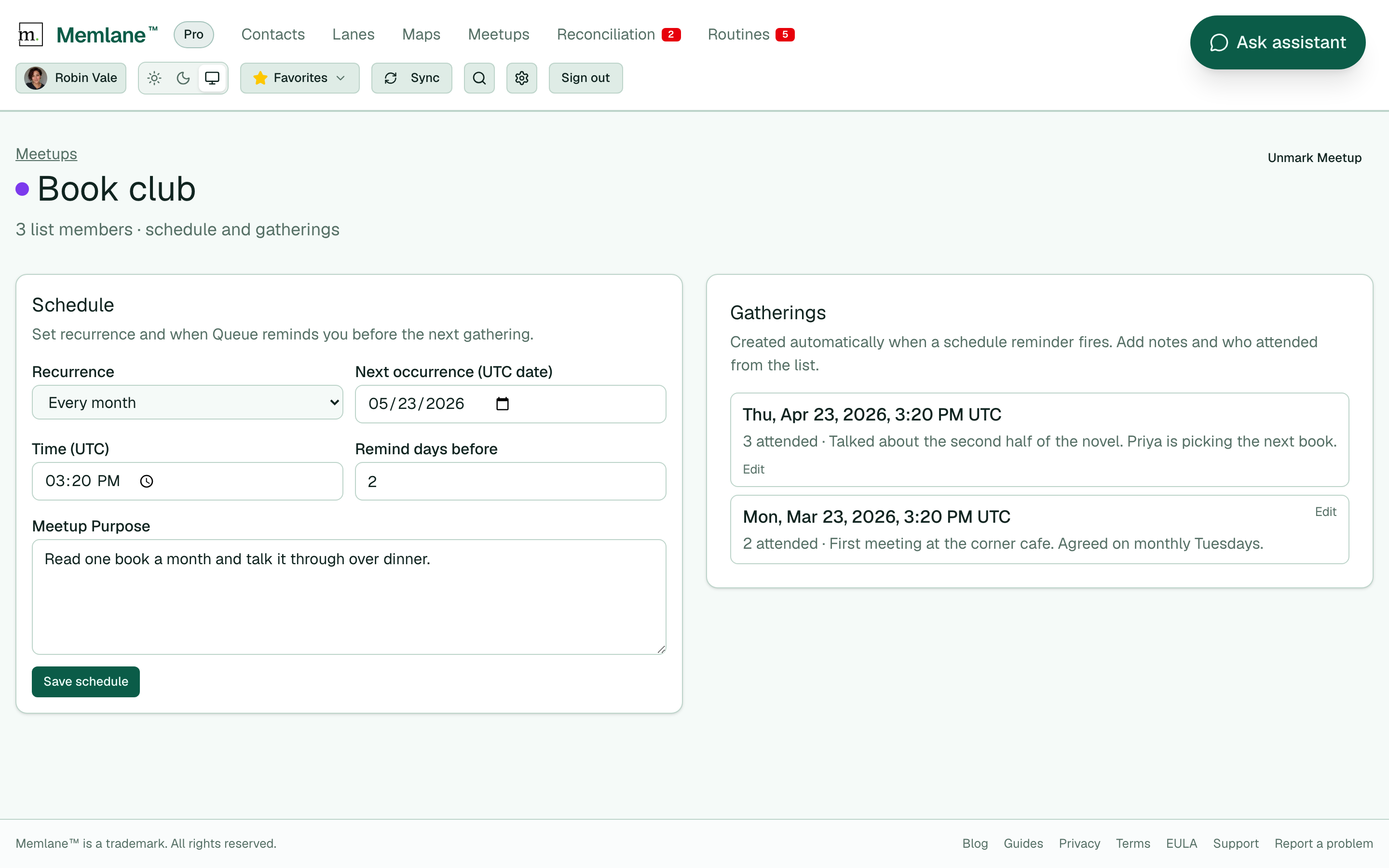Edit the Apr 23 gathering
Screen dimensions: 1389x868
[x=753, y=470]
